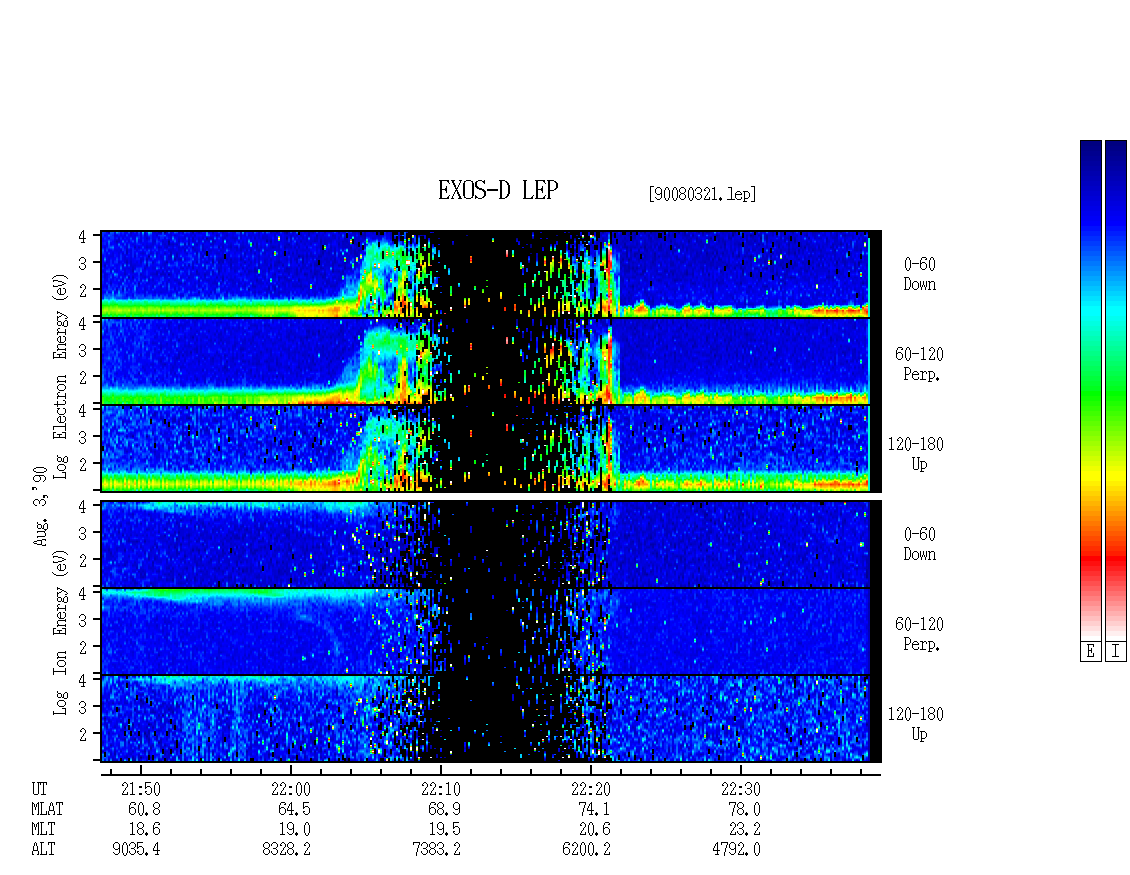
Task: Click the UT time value "22:20"
Action: pos(591,789)
